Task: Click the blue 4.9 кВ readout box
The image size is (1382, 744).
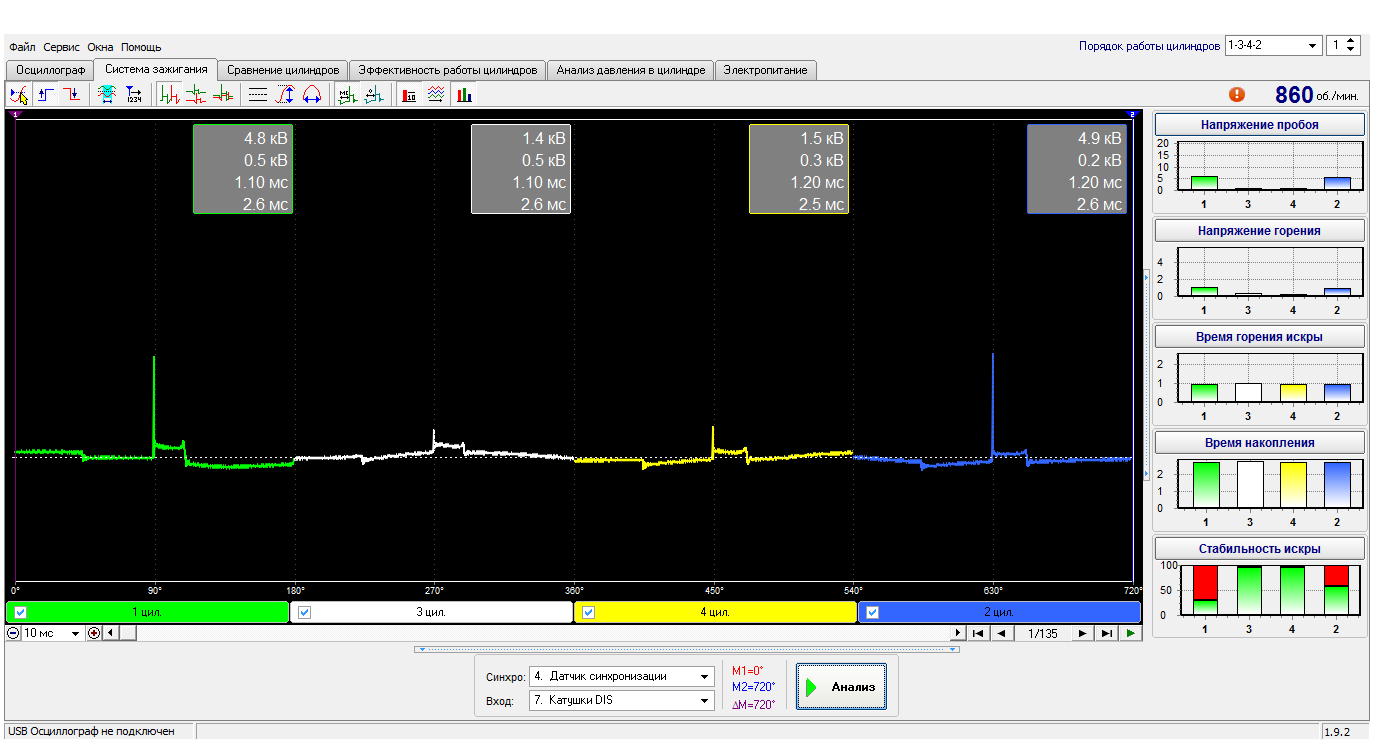Action: point(1077,169)
